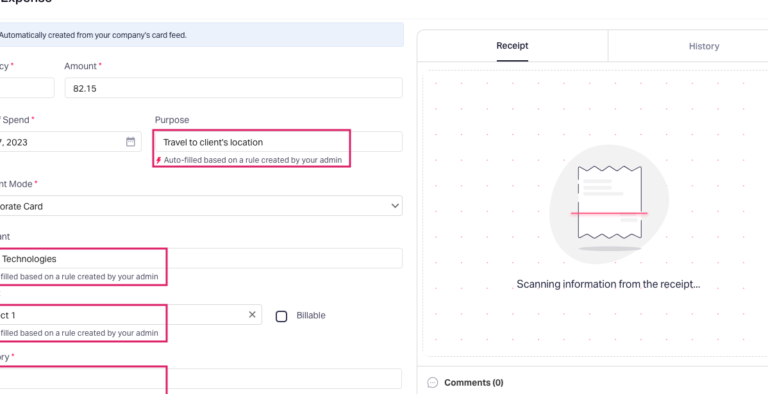Click the Currency input field
The image size is (768, 394).
pos(27,88)
